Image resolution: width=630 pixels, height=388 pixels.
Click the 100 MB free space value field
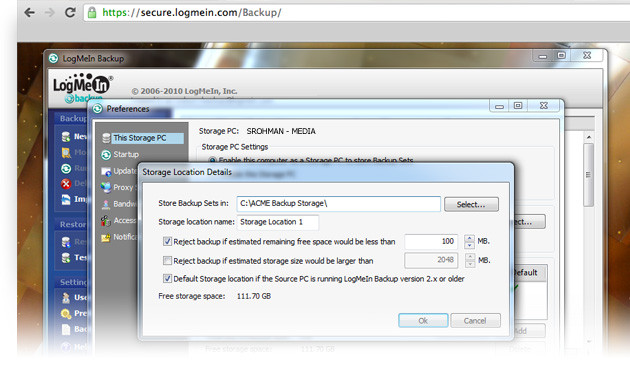431,241
